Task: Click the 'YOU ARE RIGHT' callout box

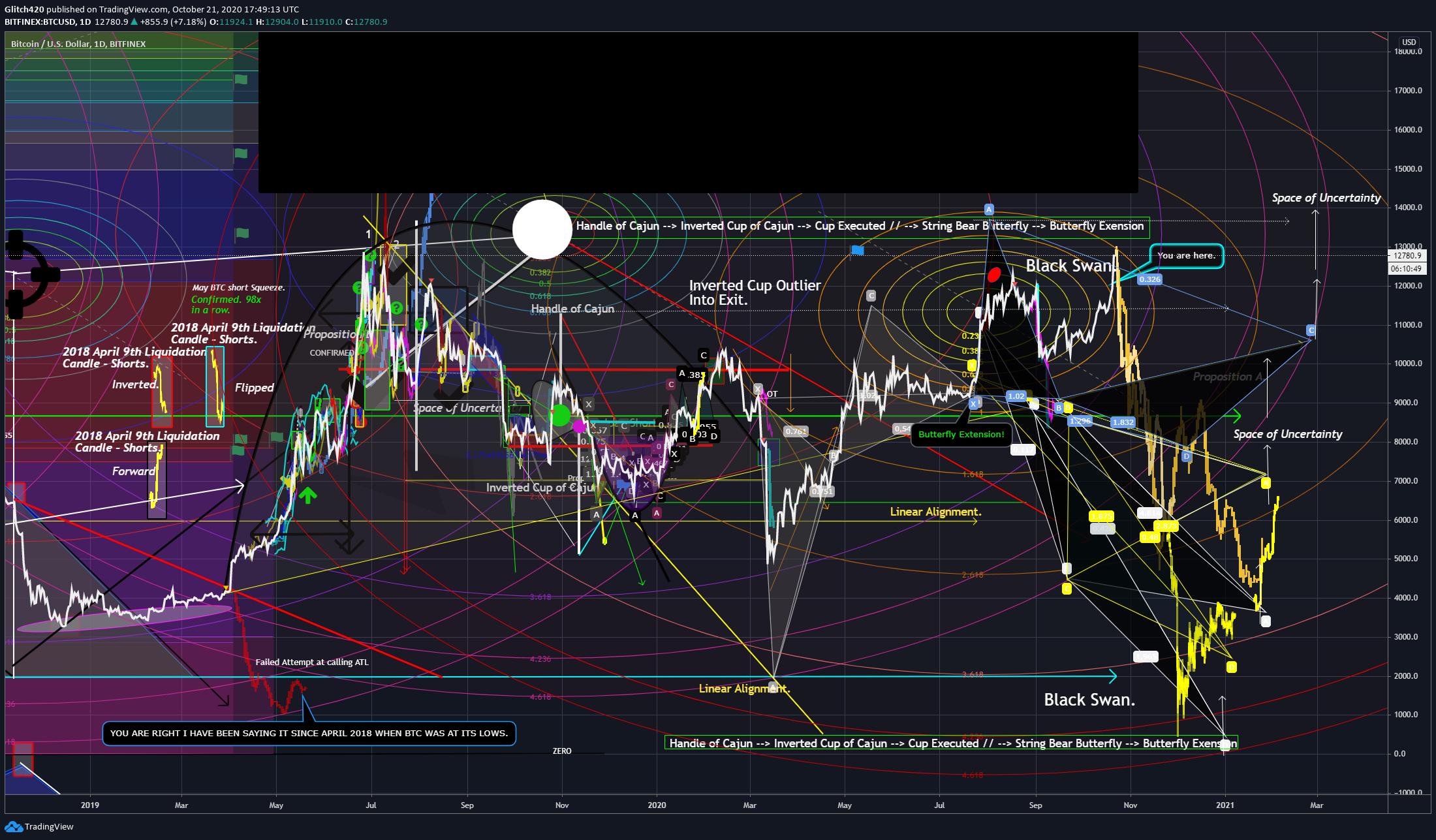Action: pos(309,733)
